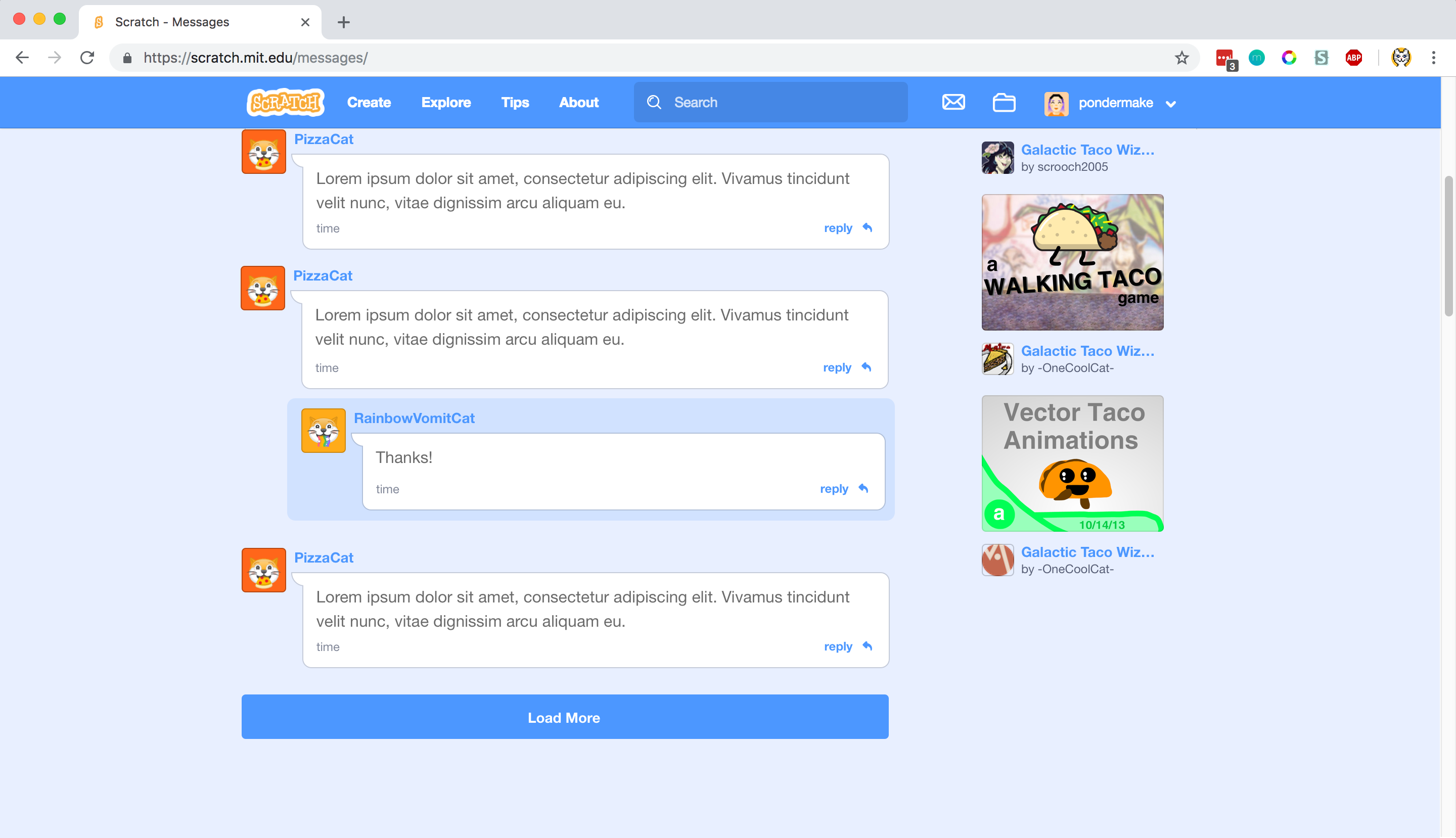The width and height of the screenshot is (1456, 838).
Task: Click the Scratch logo
Action: pyautogui.click(x=285, y=103)
